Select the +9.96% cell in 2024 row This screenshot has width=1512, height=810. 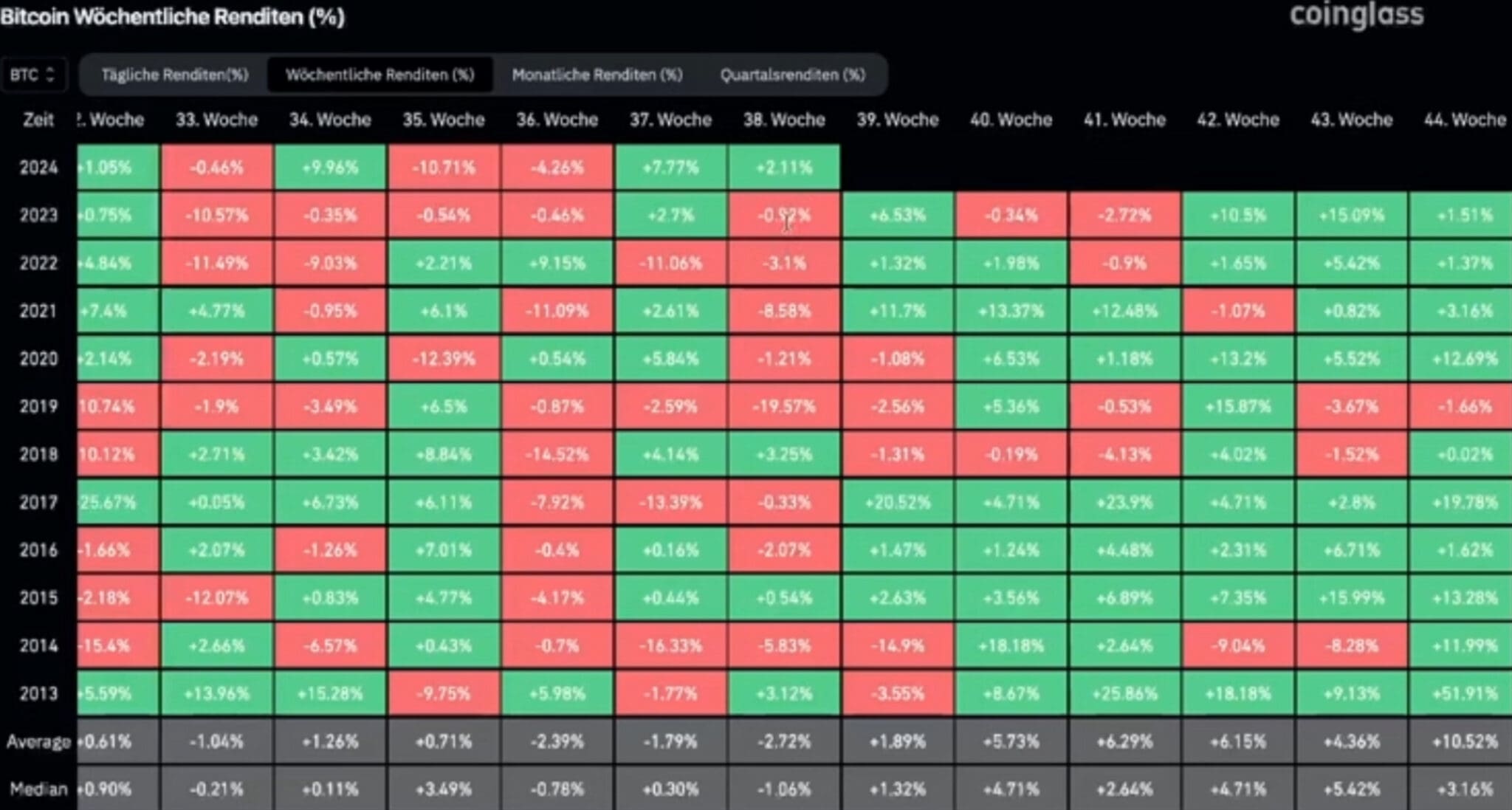[x=330, y=168]
